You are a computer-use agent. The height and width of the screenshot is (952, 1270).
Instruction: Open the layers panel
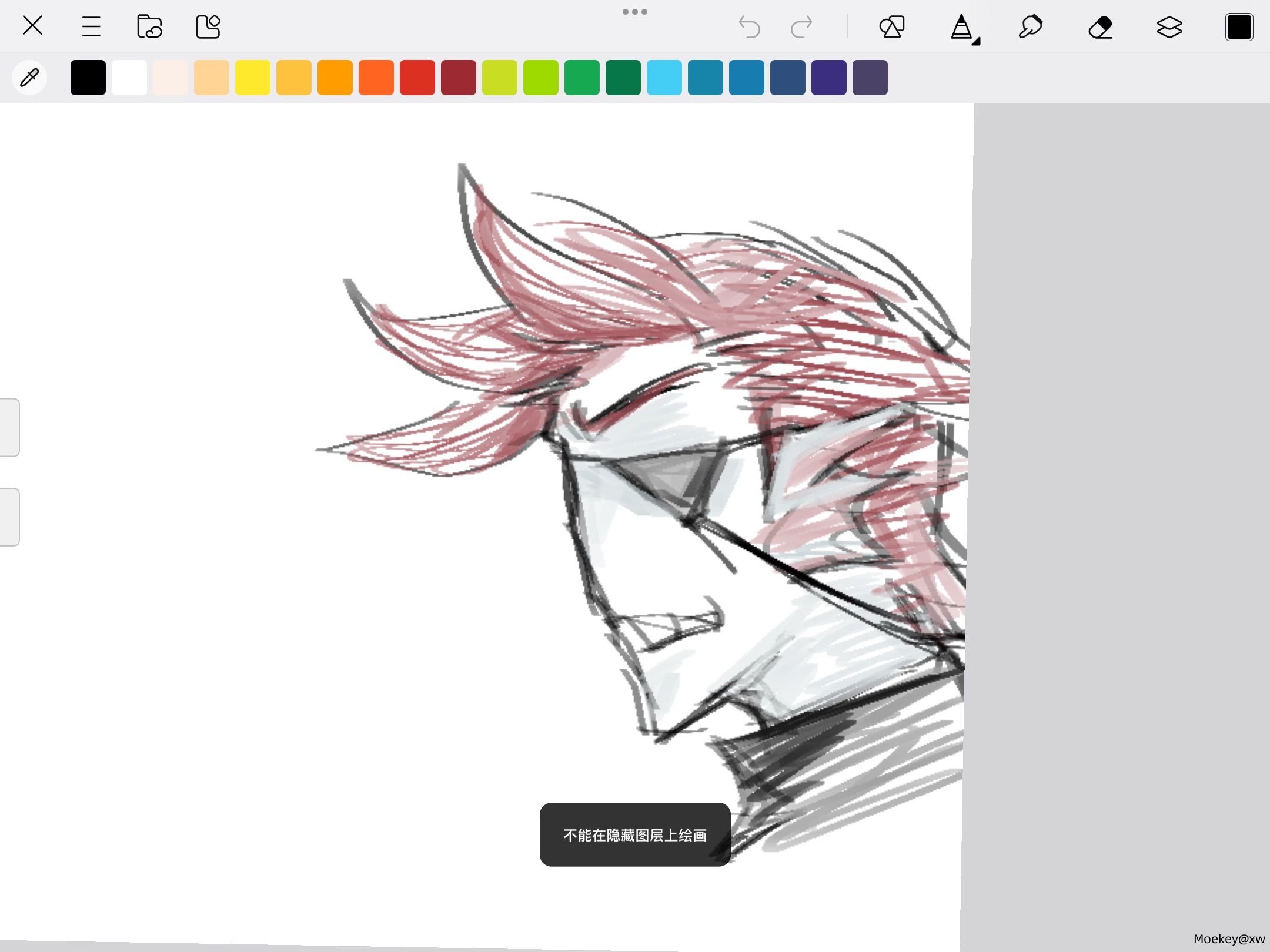click(1169, 27)
